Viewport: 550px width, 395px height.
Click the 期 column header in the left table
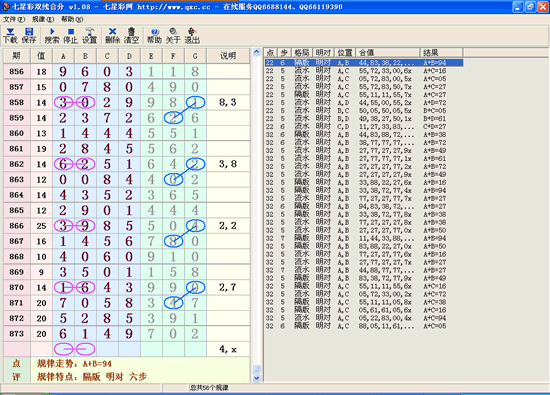[16, 56]
